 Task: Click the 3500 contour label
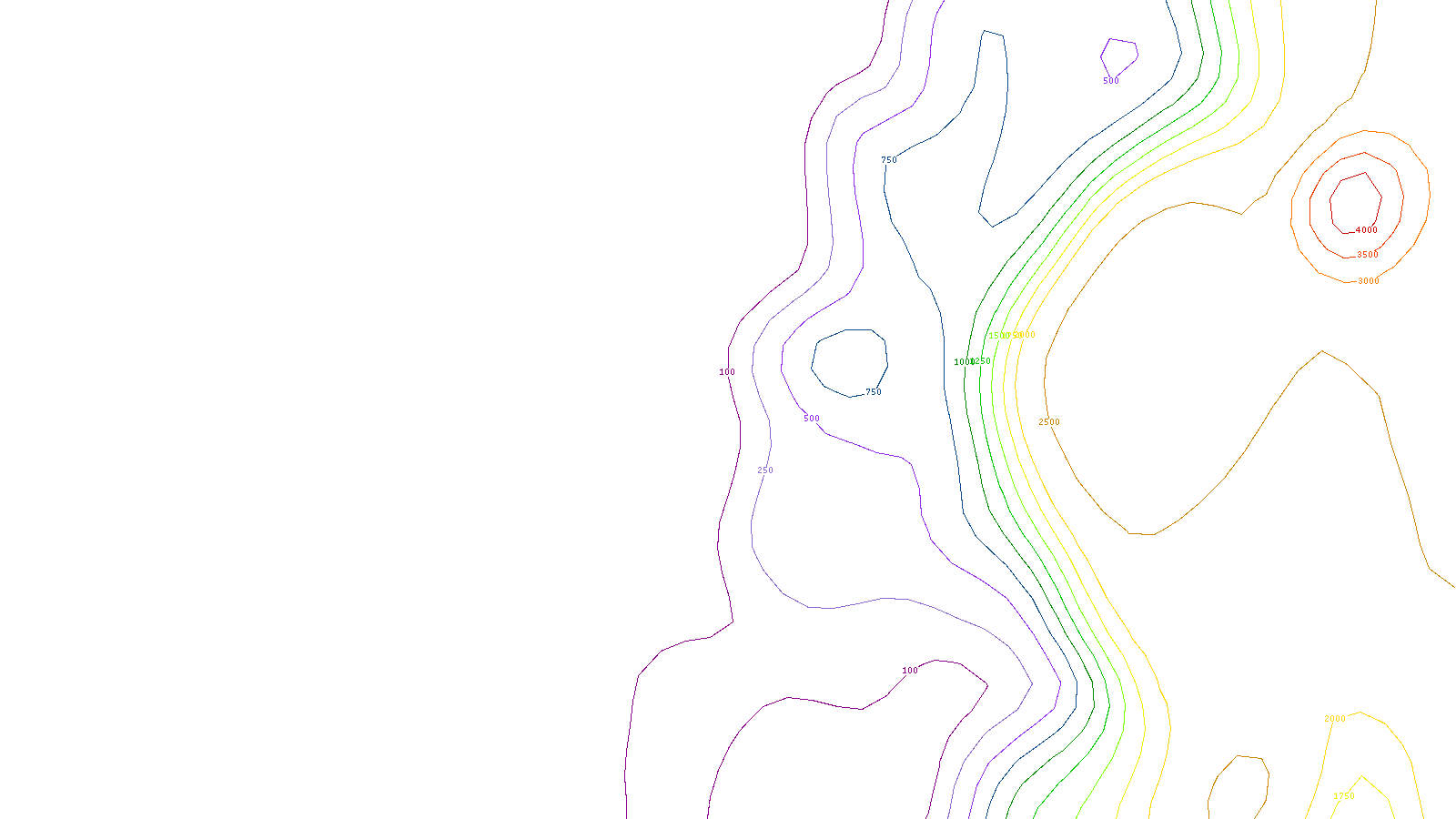(x=1368, y=255)
